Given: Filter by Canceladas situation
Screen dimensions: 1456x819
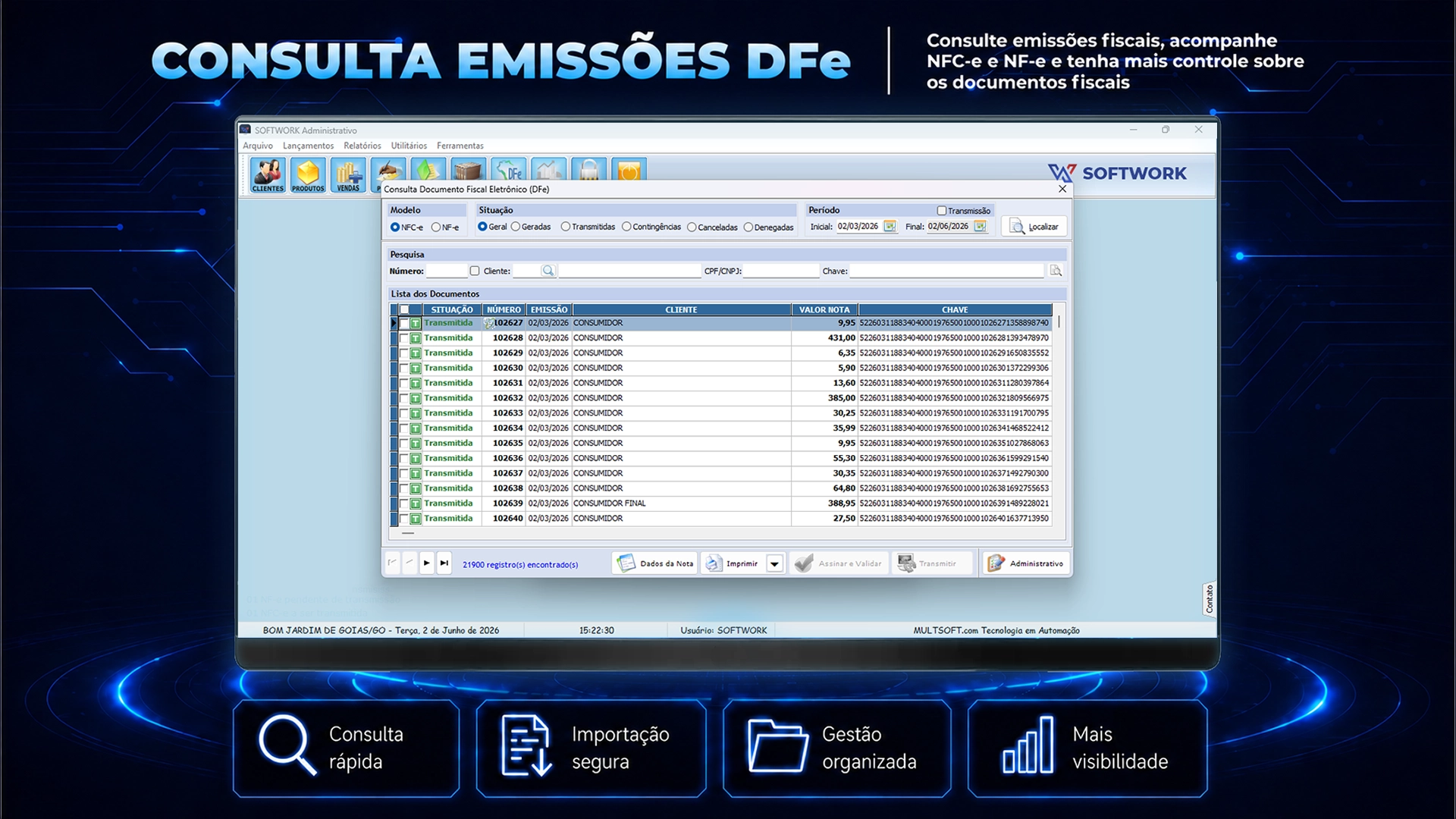Looking at the screenshot, I should click(712, 227).
